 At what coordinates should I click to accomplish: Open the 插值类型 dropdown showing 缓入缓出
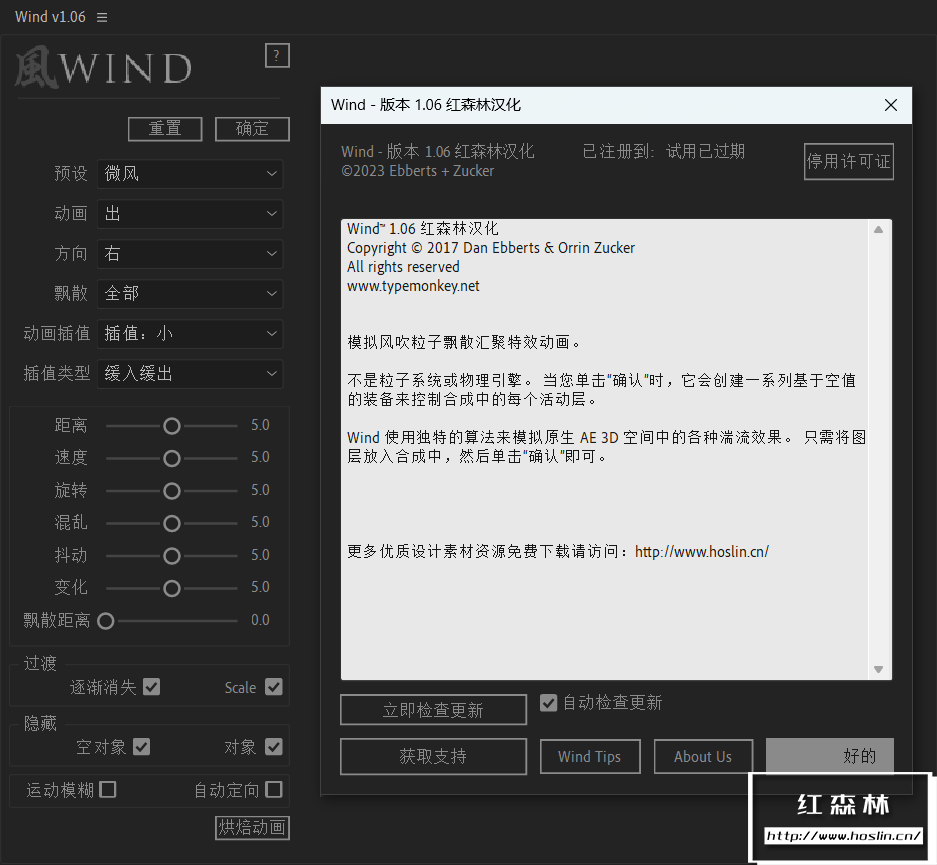pyautogui.click(x=190, y=374)
